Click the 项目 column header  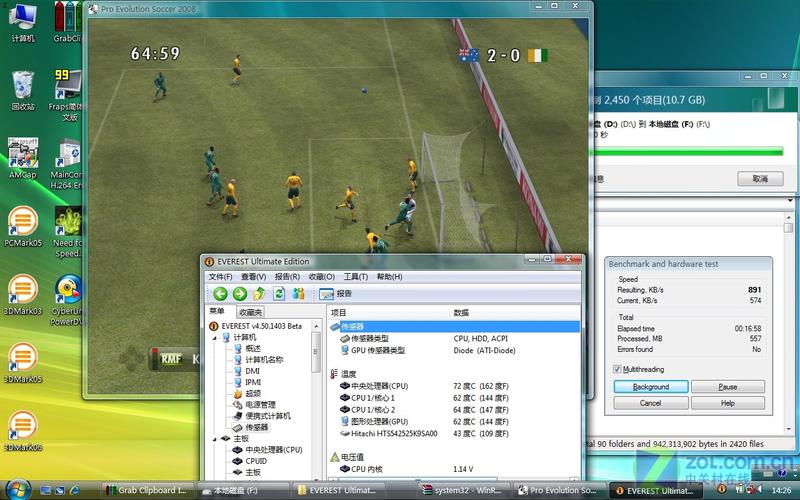[x=338, y=313]
